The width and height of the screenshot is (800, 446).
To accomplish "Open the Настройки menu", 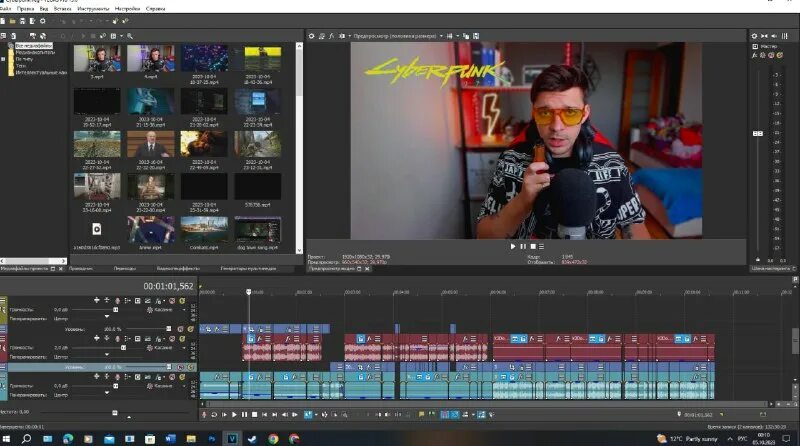I will point(127,9).
